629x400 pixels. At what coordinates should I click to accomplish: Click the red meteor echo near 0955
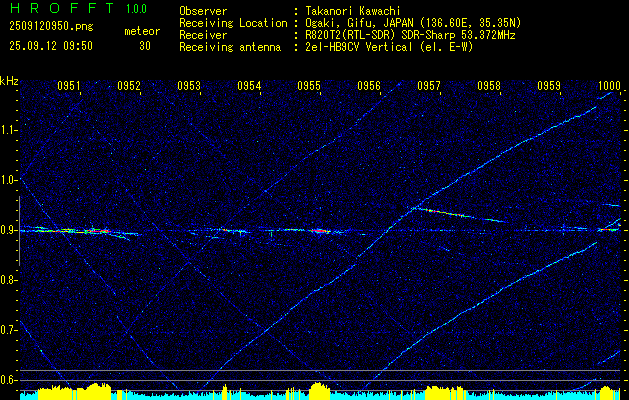(320, 231)
